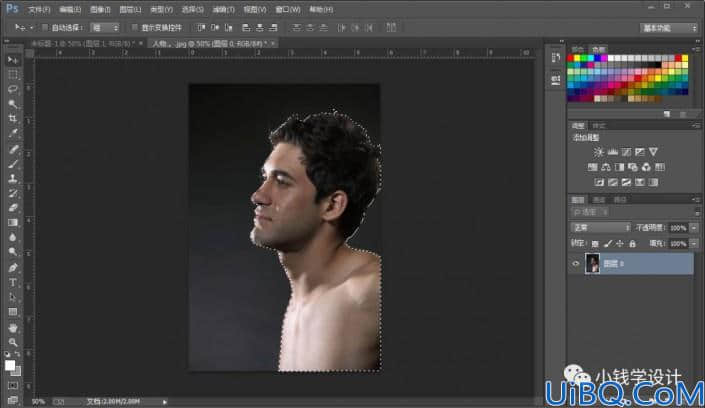The height and width of the screenshot is (408, 705).
Task: Add a Vibrance adjustment
Action: pos(653,152)
